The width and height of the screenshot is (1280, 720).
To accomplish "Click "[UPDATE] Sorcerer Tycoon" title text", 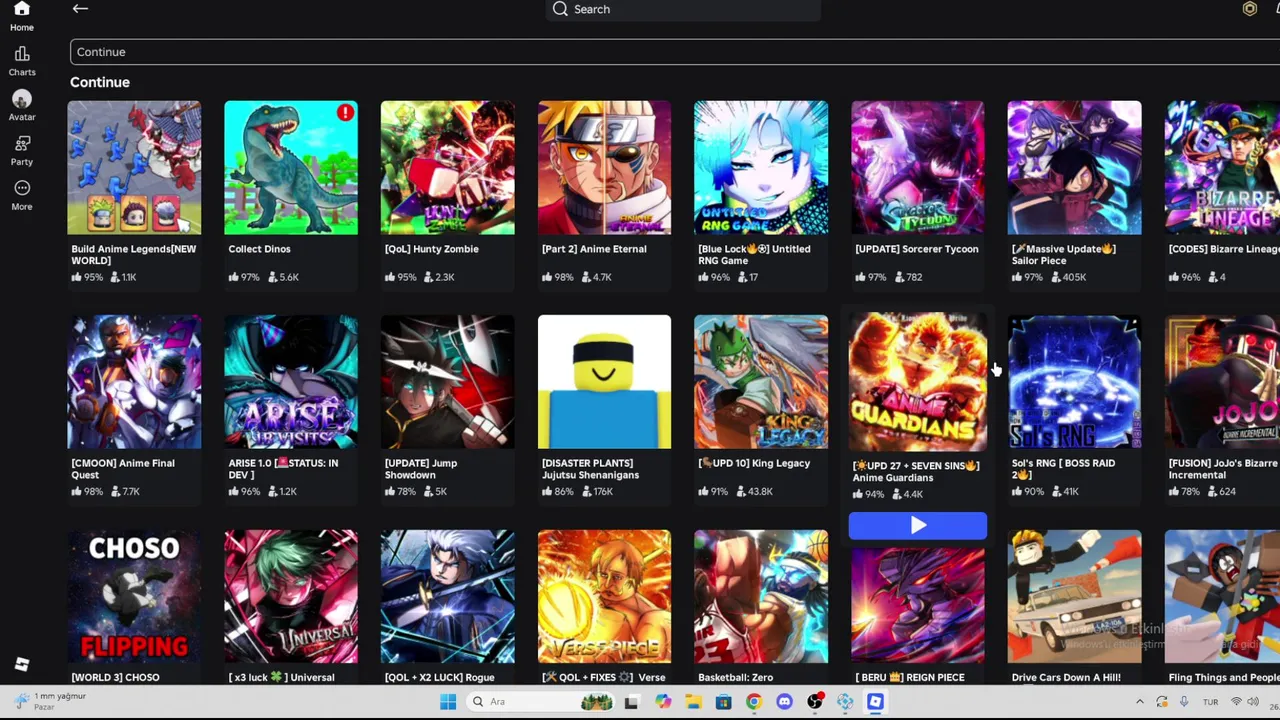I will pos(917,249).
